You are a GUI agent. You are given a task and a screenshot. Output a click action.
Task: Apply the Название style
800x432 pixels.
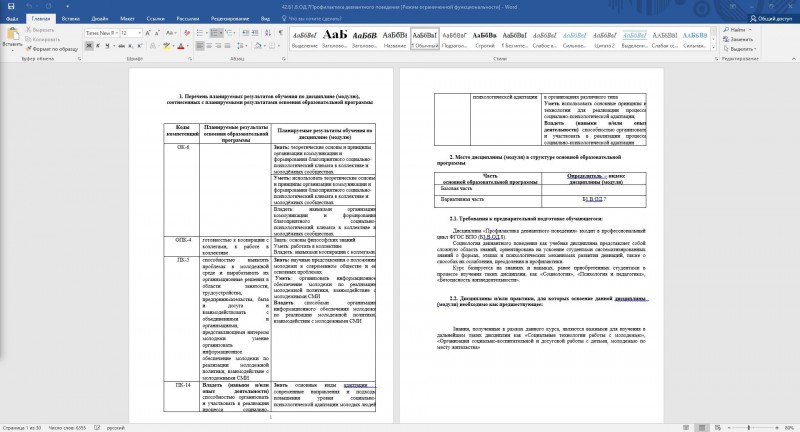point(395,39)
